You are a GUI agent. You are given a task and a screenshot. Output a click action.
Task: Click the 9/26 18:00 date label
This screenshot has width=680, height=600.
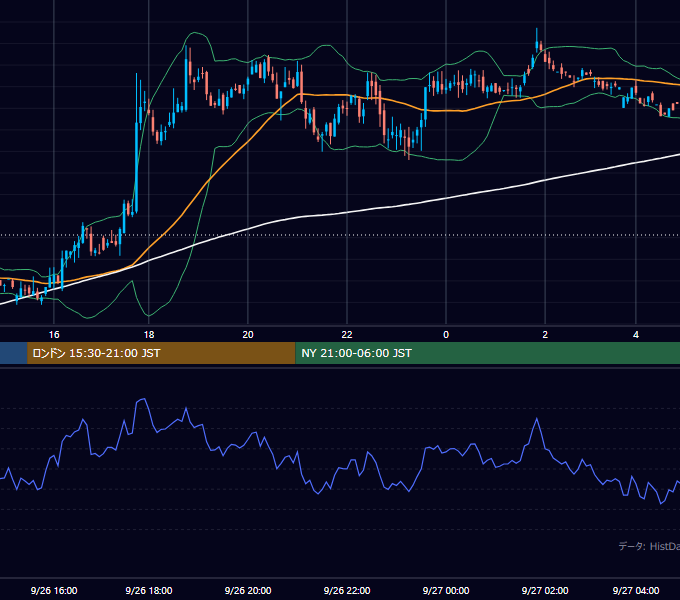(x=149, y=590)
